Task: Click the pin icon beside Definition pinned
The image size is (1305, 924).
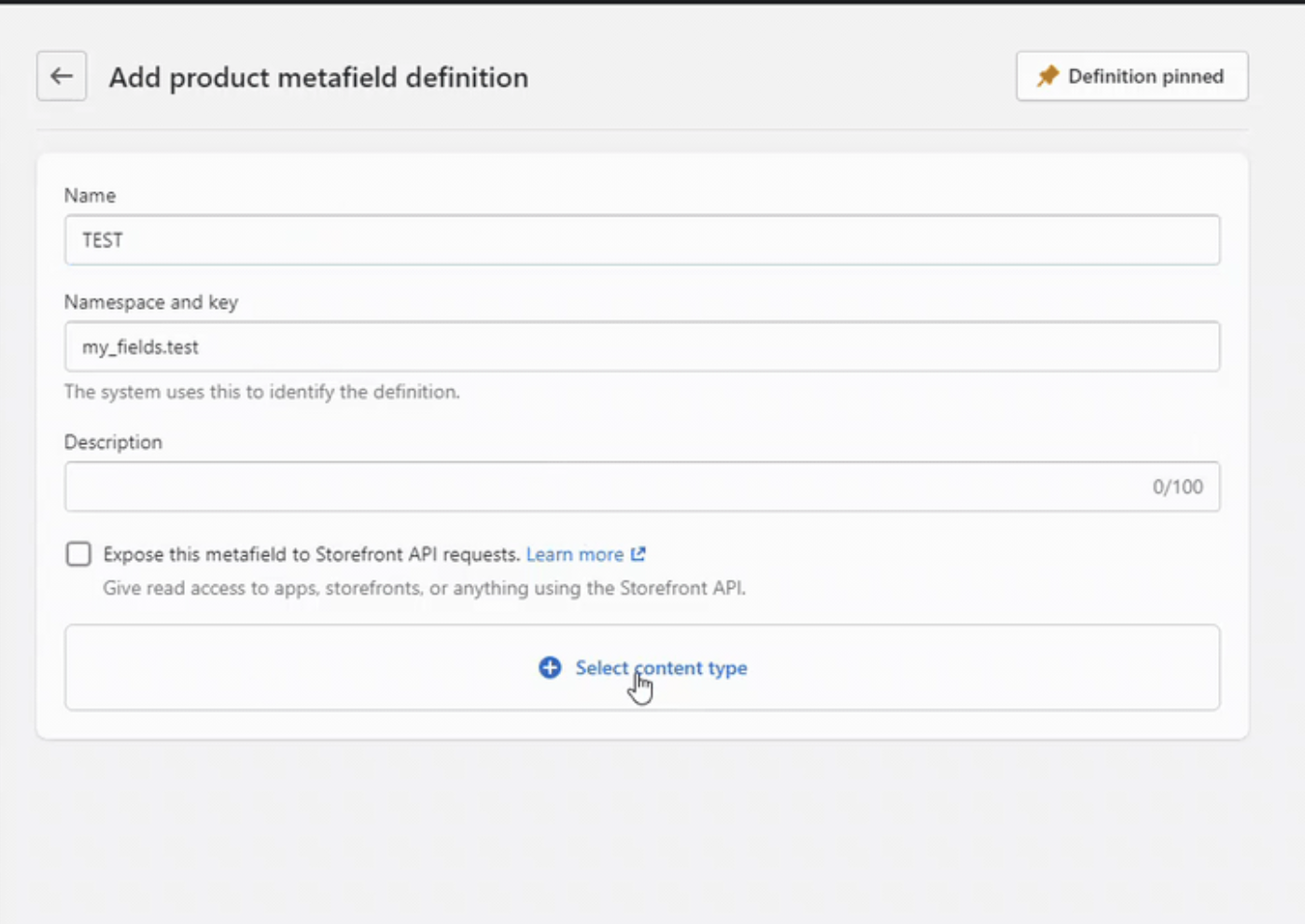Action: click(x=1047, y=76)
